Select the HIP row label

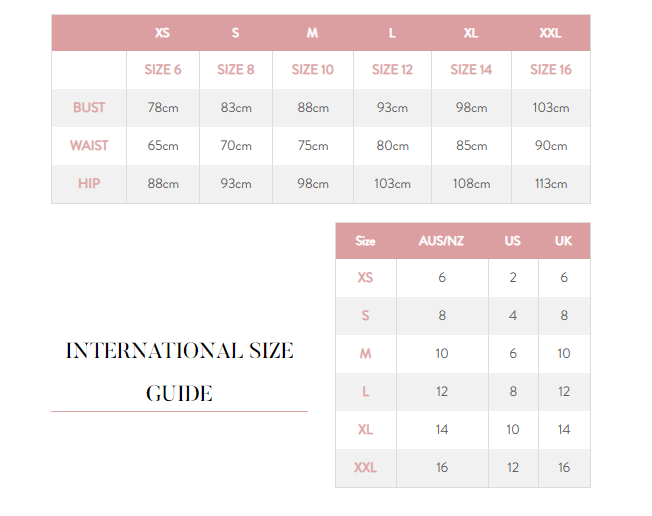[89, 184]
